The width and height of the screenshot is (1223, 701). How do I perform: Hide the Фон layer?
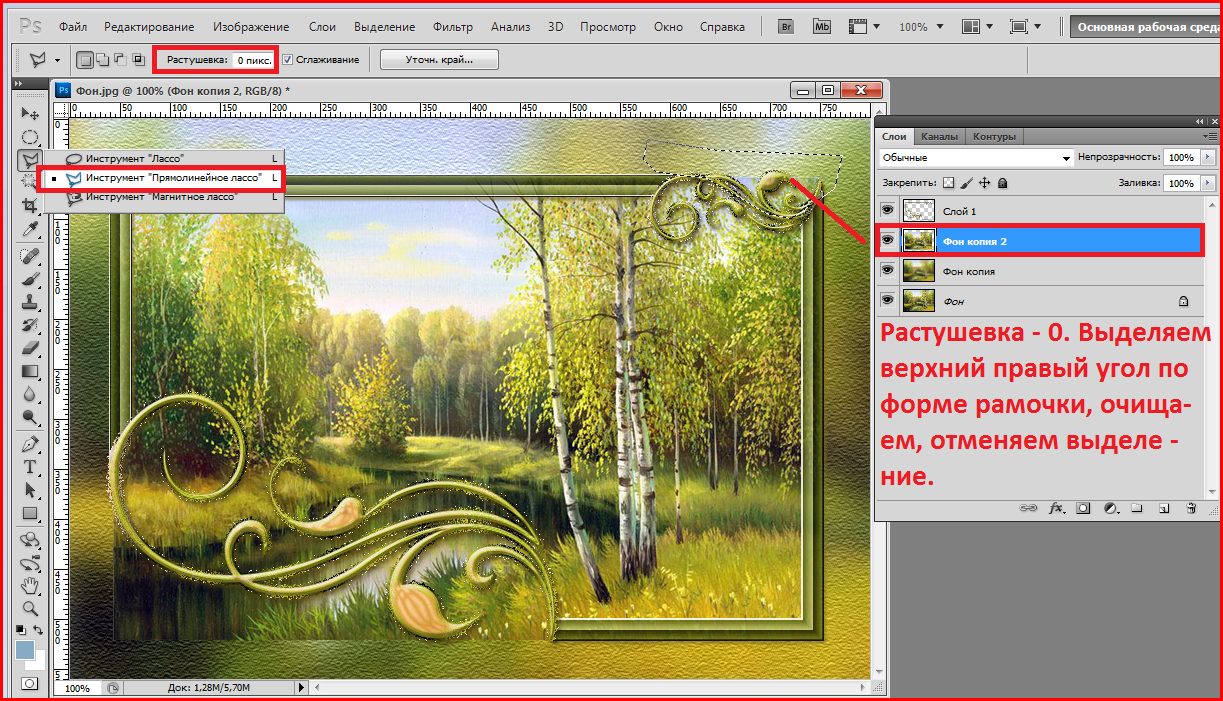887,300
